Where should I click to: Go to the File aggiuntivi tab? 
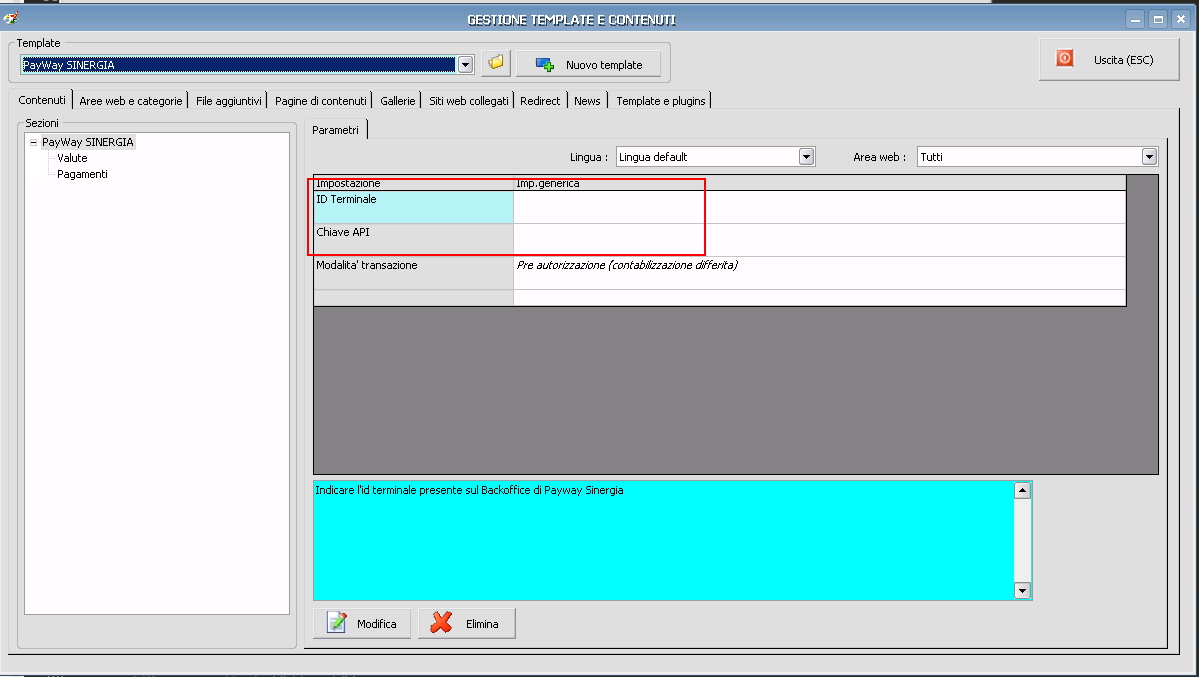pyautogui.click(x=229, y=101)
